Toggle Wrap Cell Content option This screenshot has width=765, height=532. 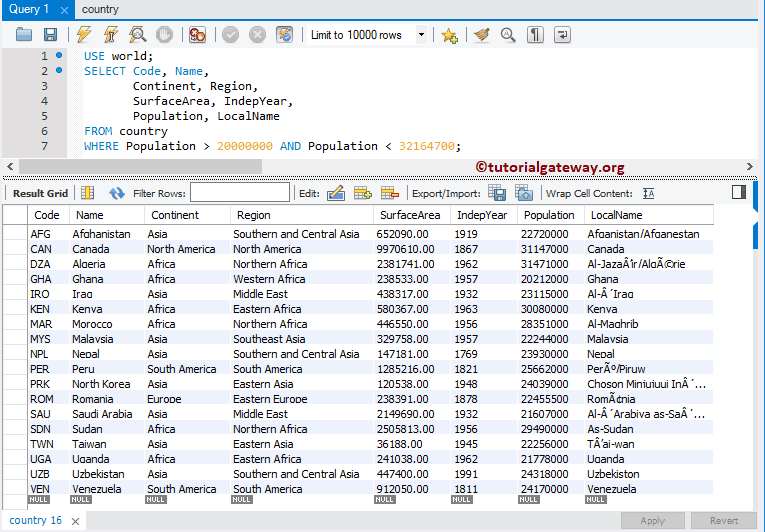point(649,193)
